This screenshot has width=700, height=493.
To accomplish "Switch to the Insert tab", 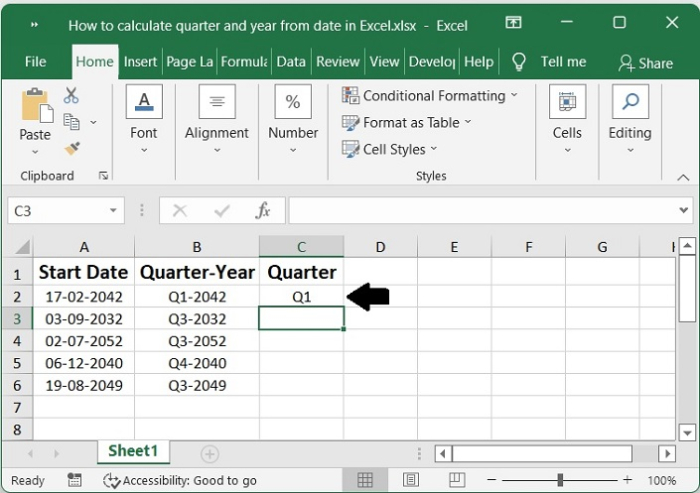I will 140,62.
